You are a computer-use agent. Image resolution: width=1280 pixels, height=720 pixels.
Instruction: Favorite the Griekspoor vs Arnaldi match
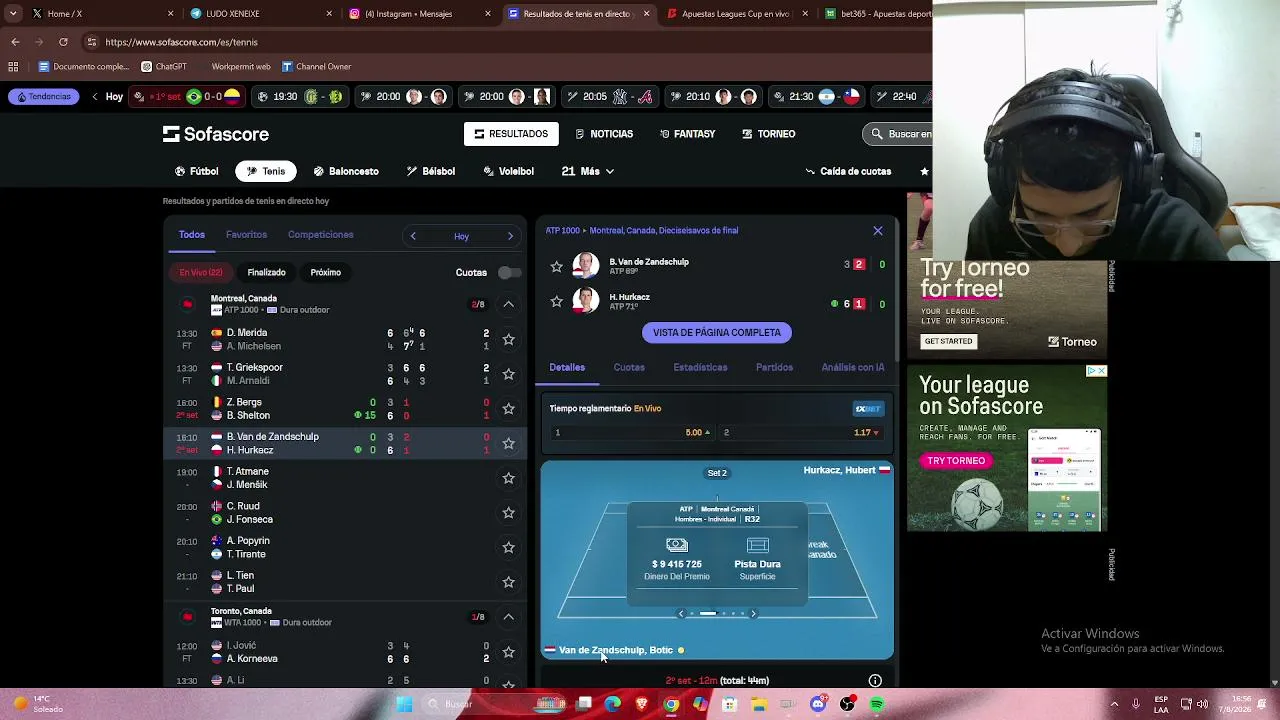coord(508,374)
